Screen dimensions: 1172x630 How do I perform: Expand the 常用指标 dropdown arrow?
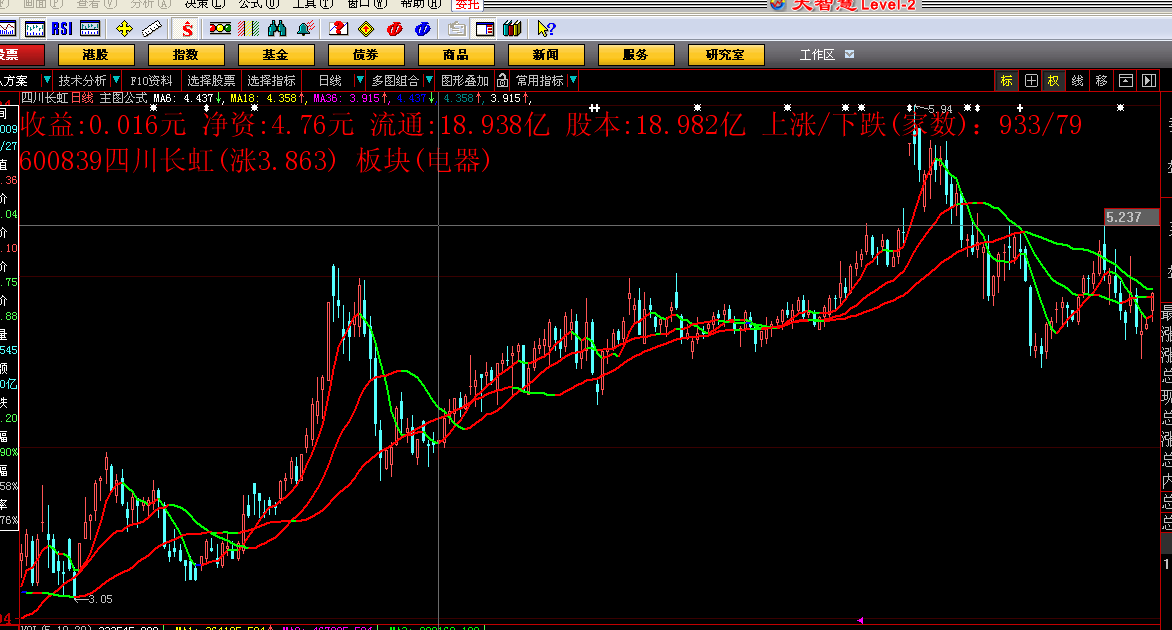(573, 80)
